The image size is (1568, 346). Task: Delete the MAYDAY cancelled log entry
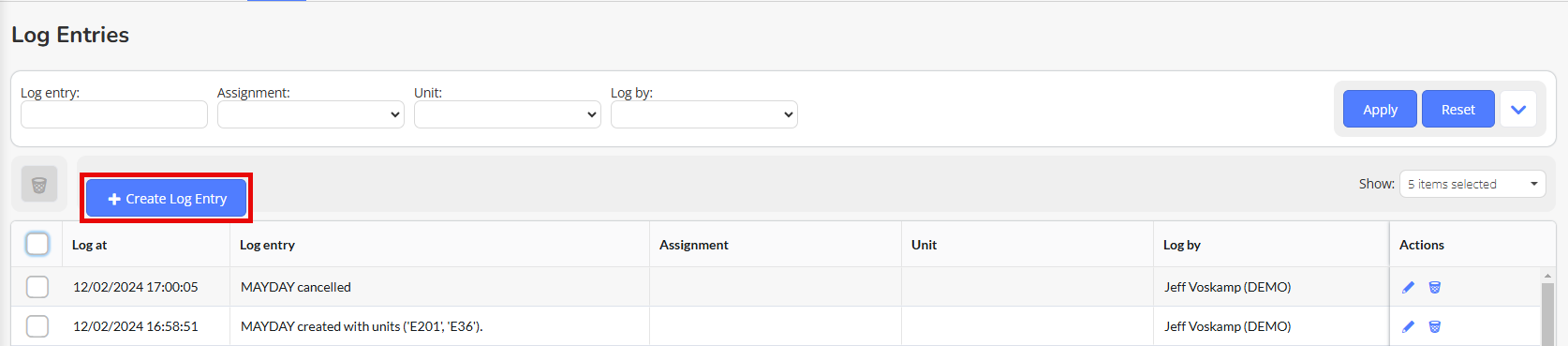pos(1434,287)
